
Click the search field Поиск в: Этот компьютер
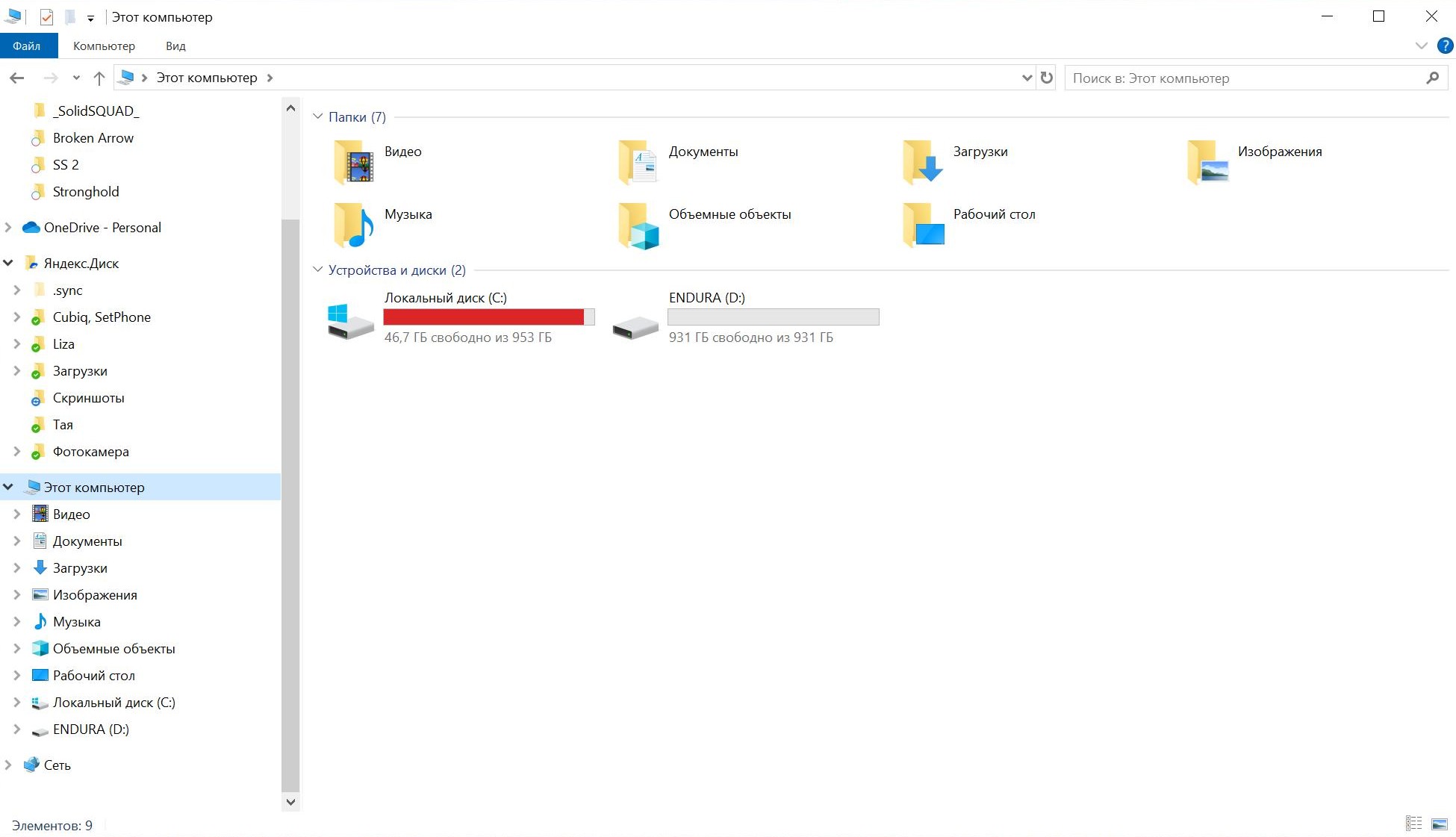tap(1246, 78)
